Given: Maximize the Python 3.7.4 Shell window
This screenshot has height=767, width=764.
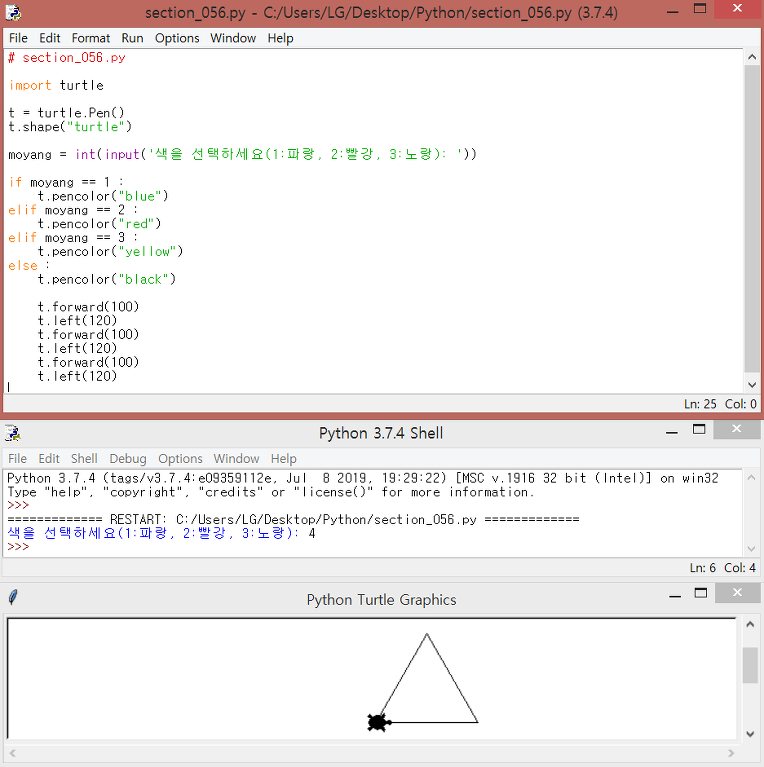Looking at the screenshot, I should point(699,430).
